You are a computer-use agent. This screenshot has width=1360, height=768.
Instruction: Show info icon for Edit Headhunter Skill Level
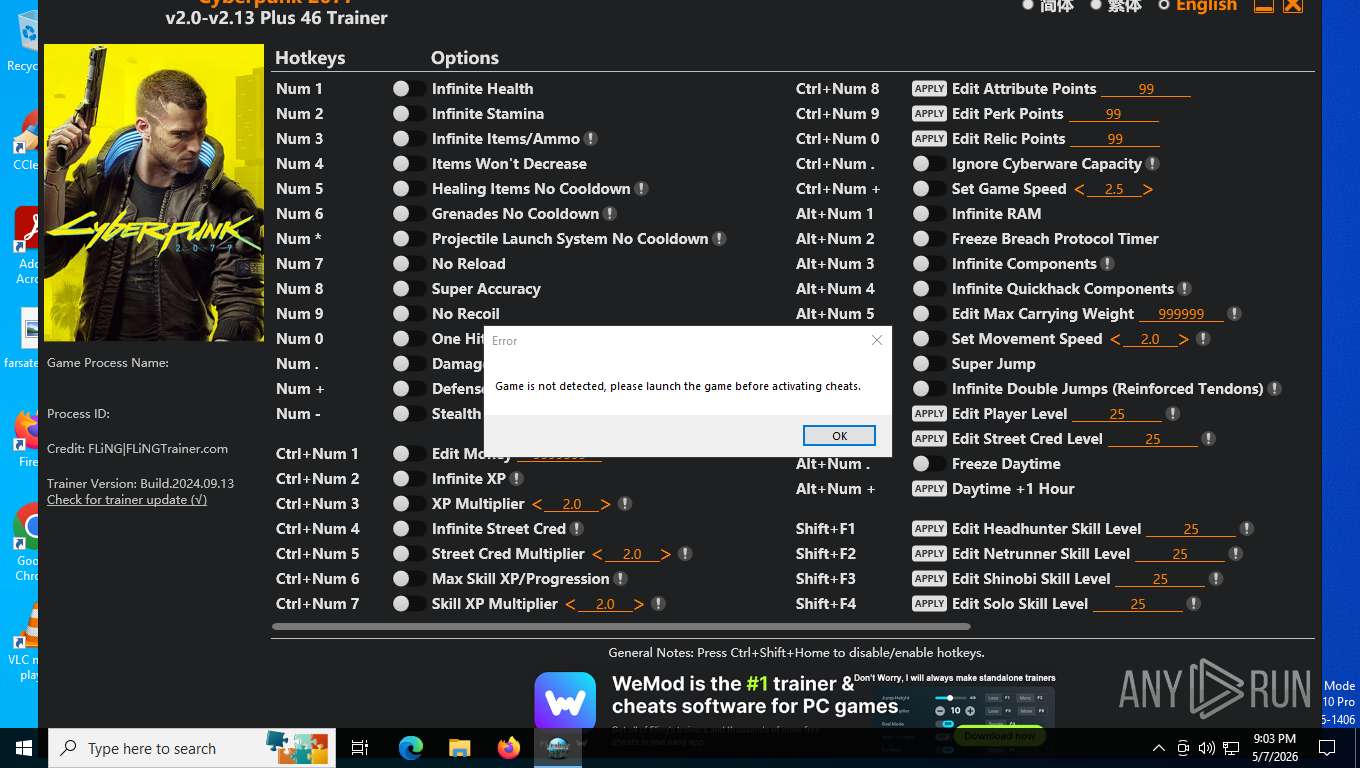click(1247, 529)
